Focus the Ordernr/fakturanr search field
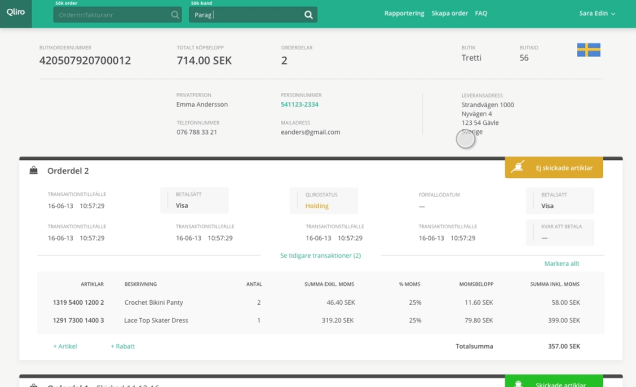Screen dimensions: 636x387 (117, 15)
